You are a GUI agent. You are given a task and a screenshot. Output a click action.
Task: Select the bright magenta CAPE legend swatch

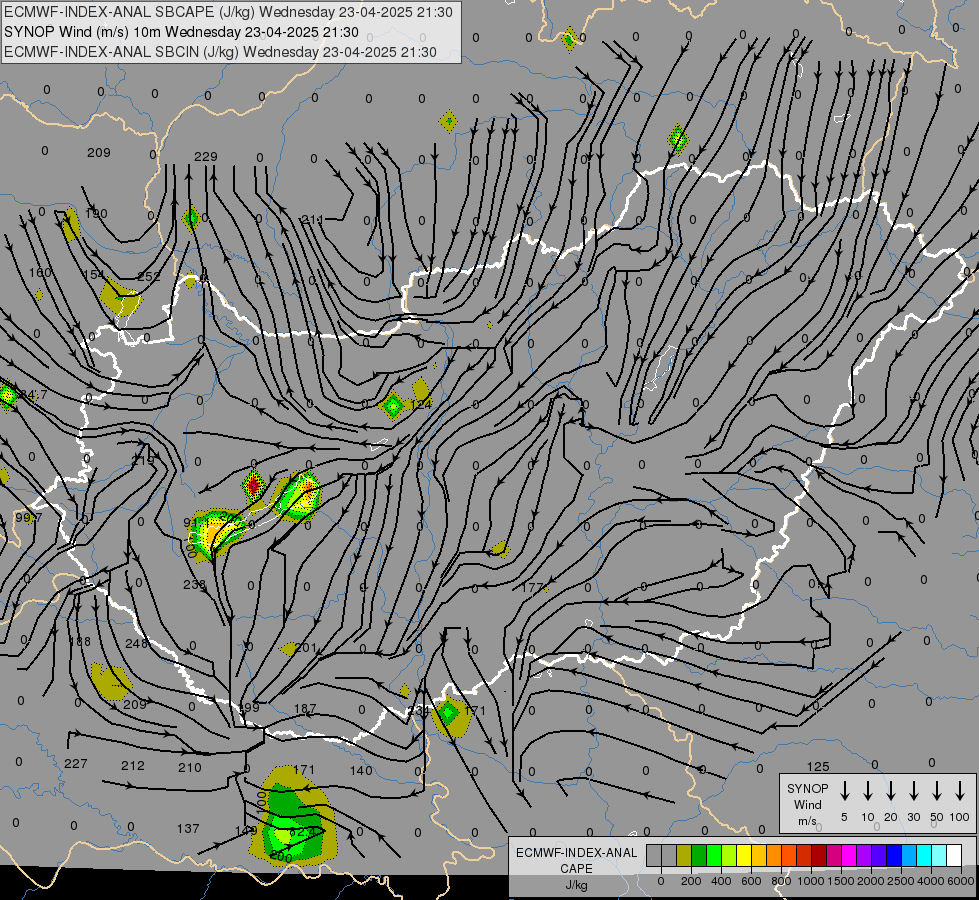tap(849, 856)
